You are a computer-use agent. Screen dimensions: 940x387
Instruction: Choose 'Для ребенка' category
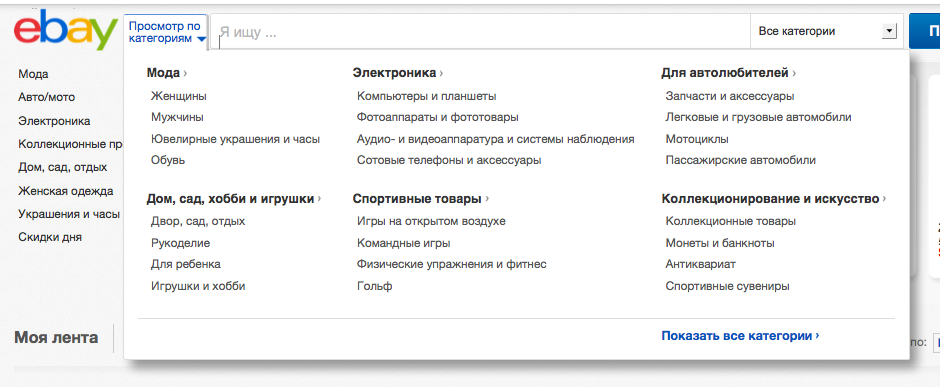pyautogui.click(x=186, y=264)
